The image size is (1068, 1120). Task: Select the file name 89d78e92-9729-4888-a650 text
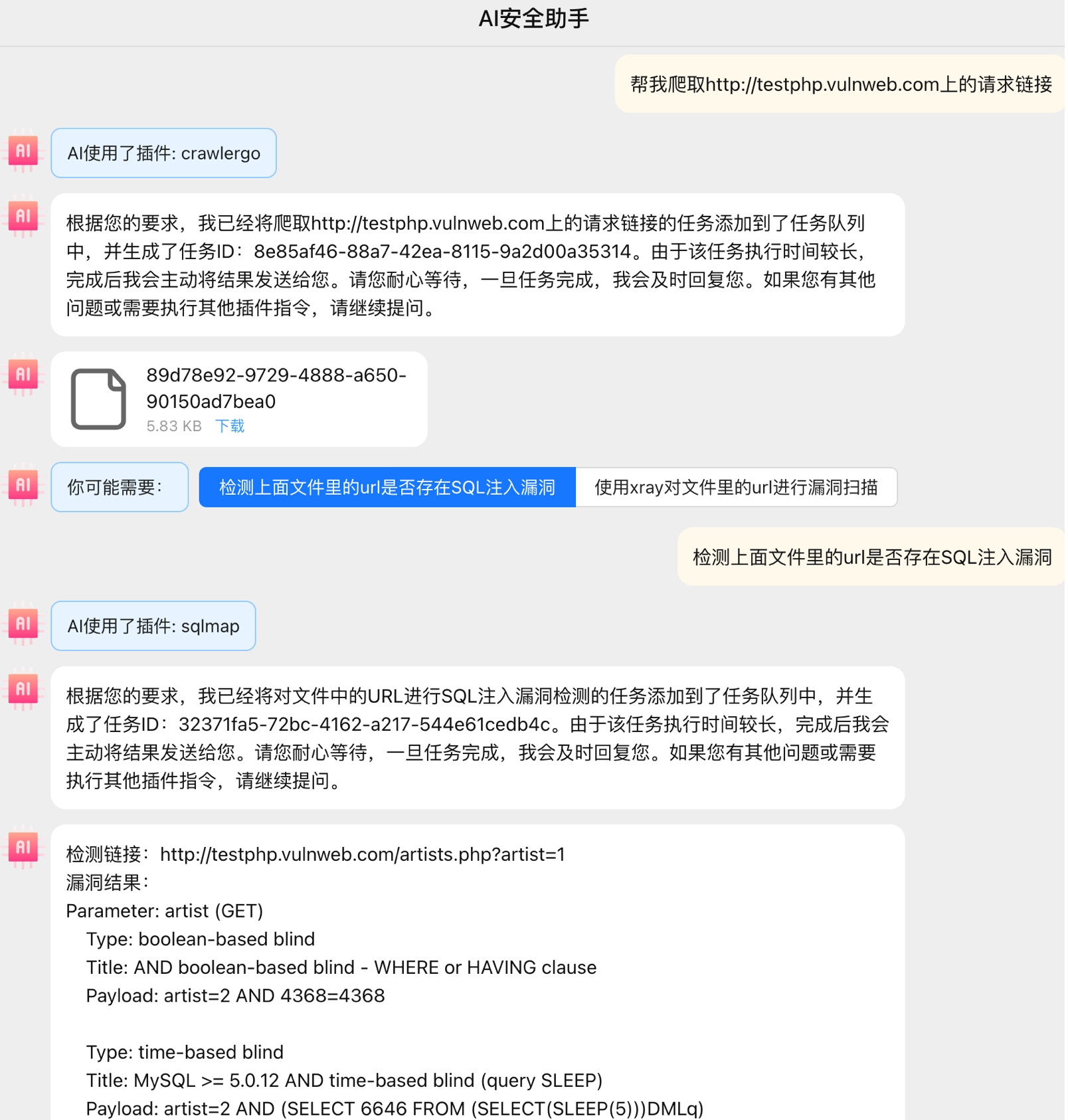(276, 375)
